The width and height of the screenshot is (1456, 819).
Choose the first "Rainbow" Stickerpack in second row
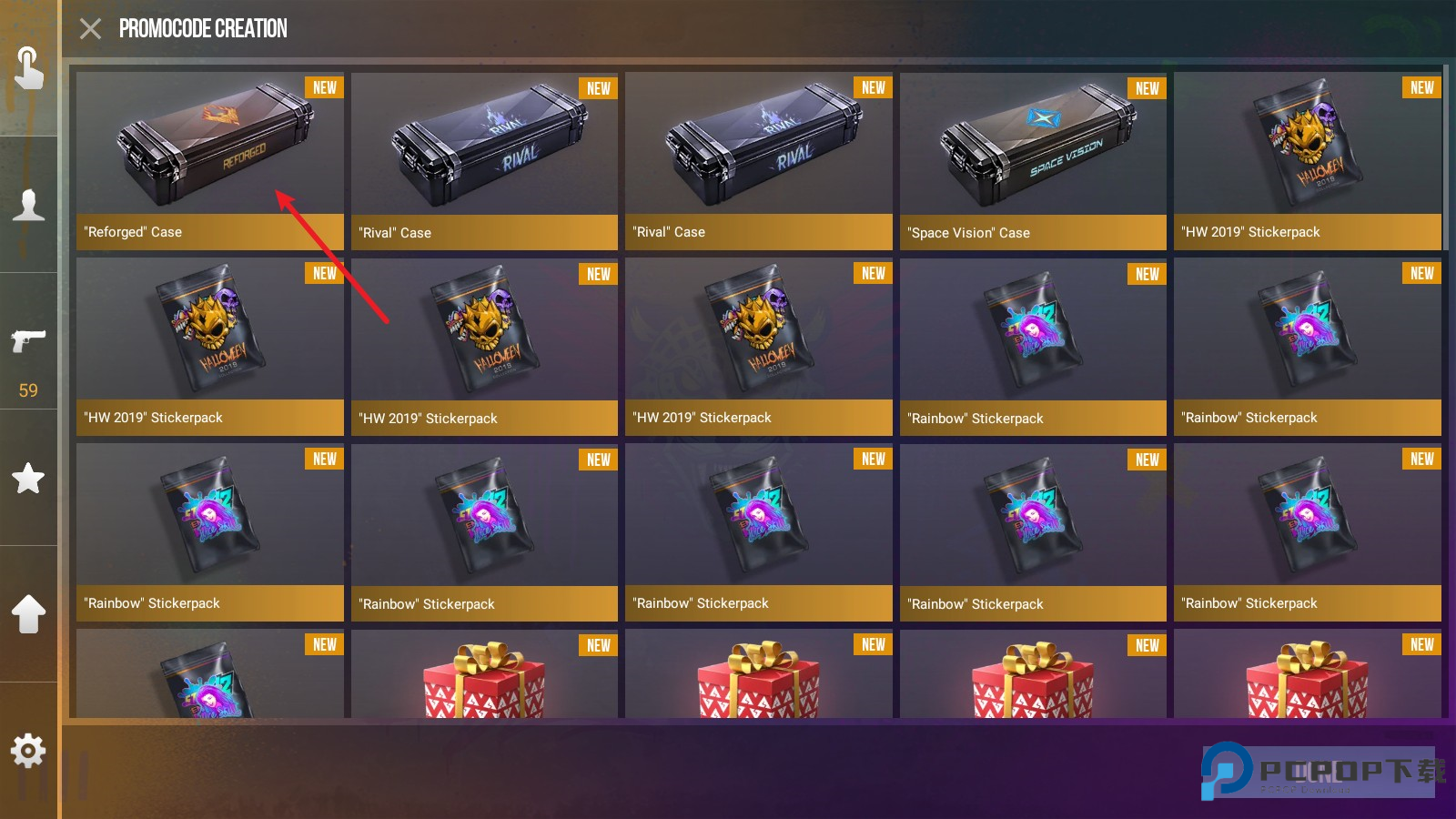pyautogui.click(x=1033, y=347)
